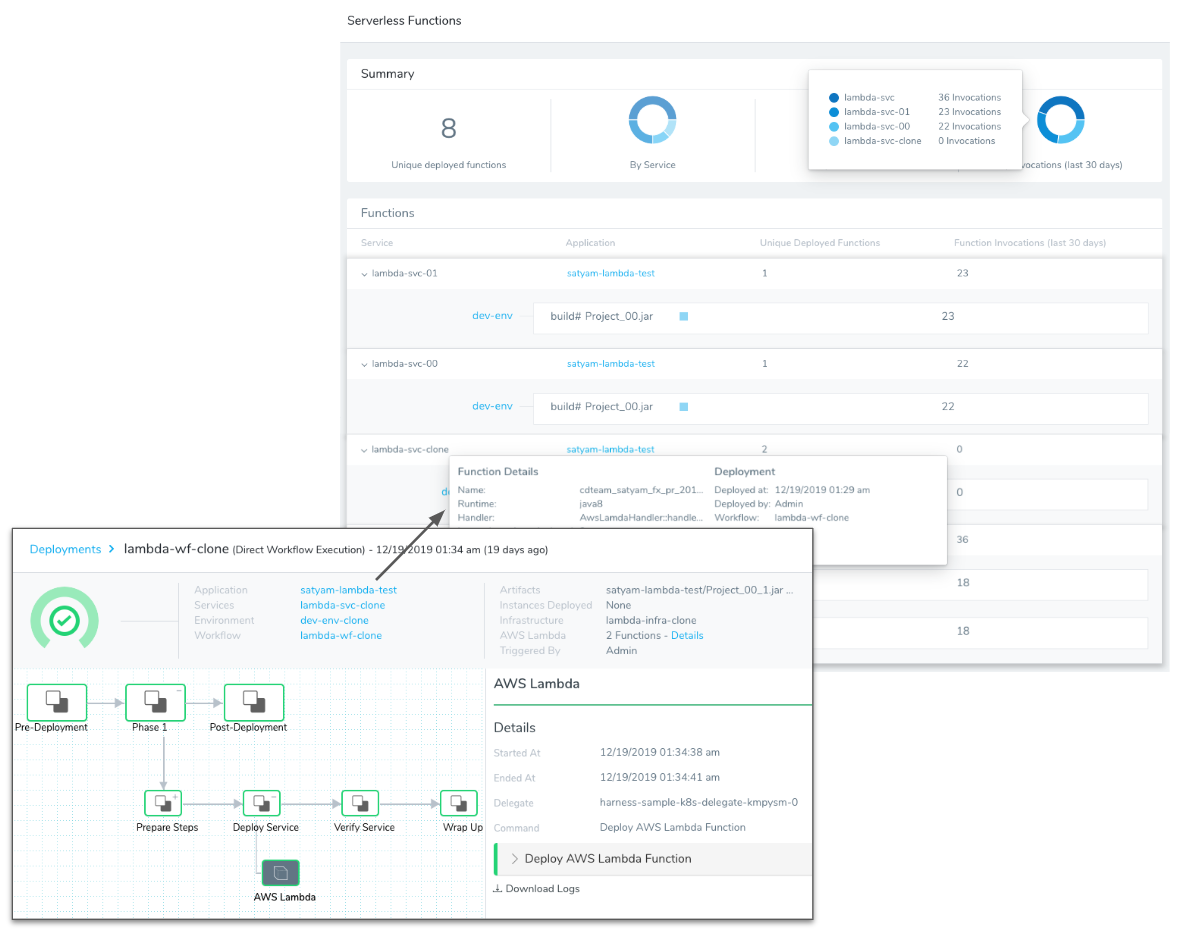
Task: Open the Deploy Service node
Action: [262, 803]
